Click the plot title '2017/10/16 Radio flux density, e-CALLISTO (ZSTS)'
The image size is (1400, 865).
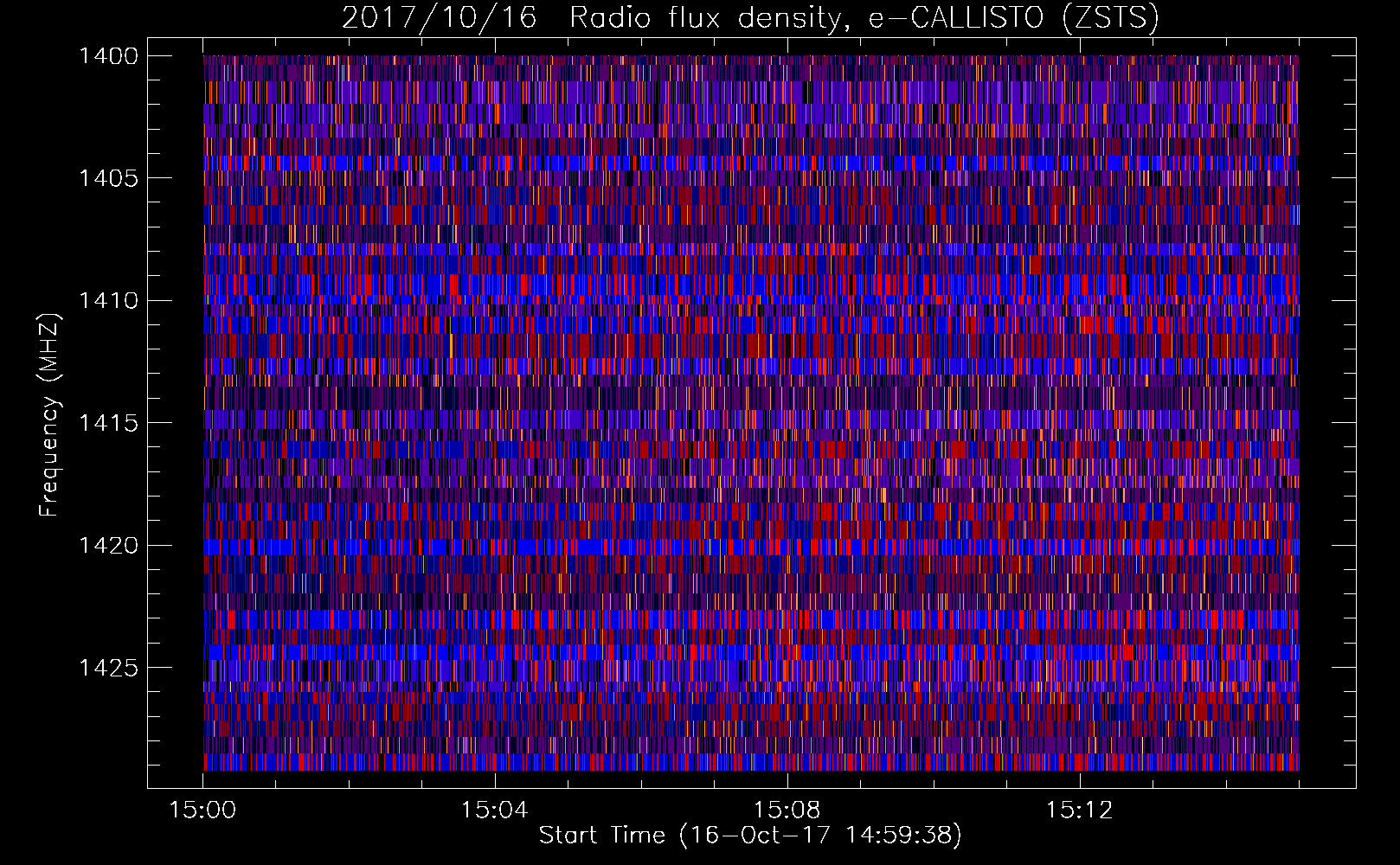click(750, 18)
